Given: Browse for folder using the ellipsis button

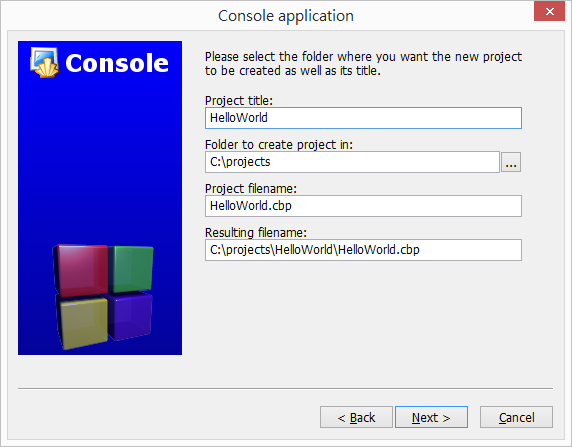Looking at the screenshot, I should coord(511,162).
